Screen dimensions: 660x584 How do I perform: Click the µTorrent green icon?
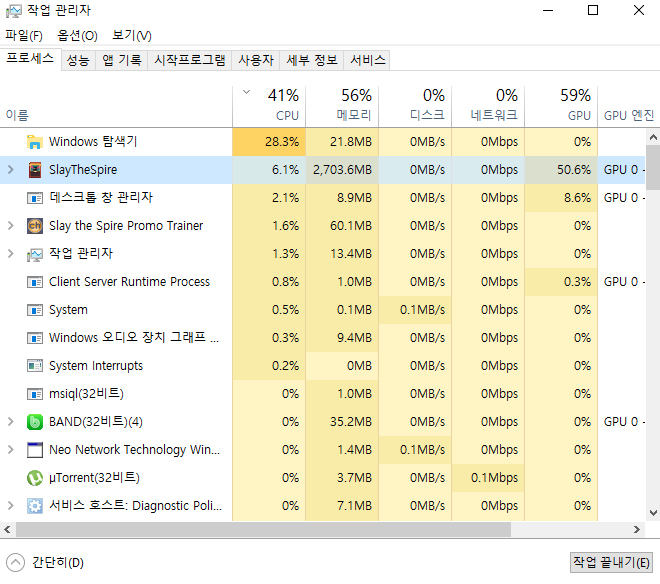click(35, 478)
